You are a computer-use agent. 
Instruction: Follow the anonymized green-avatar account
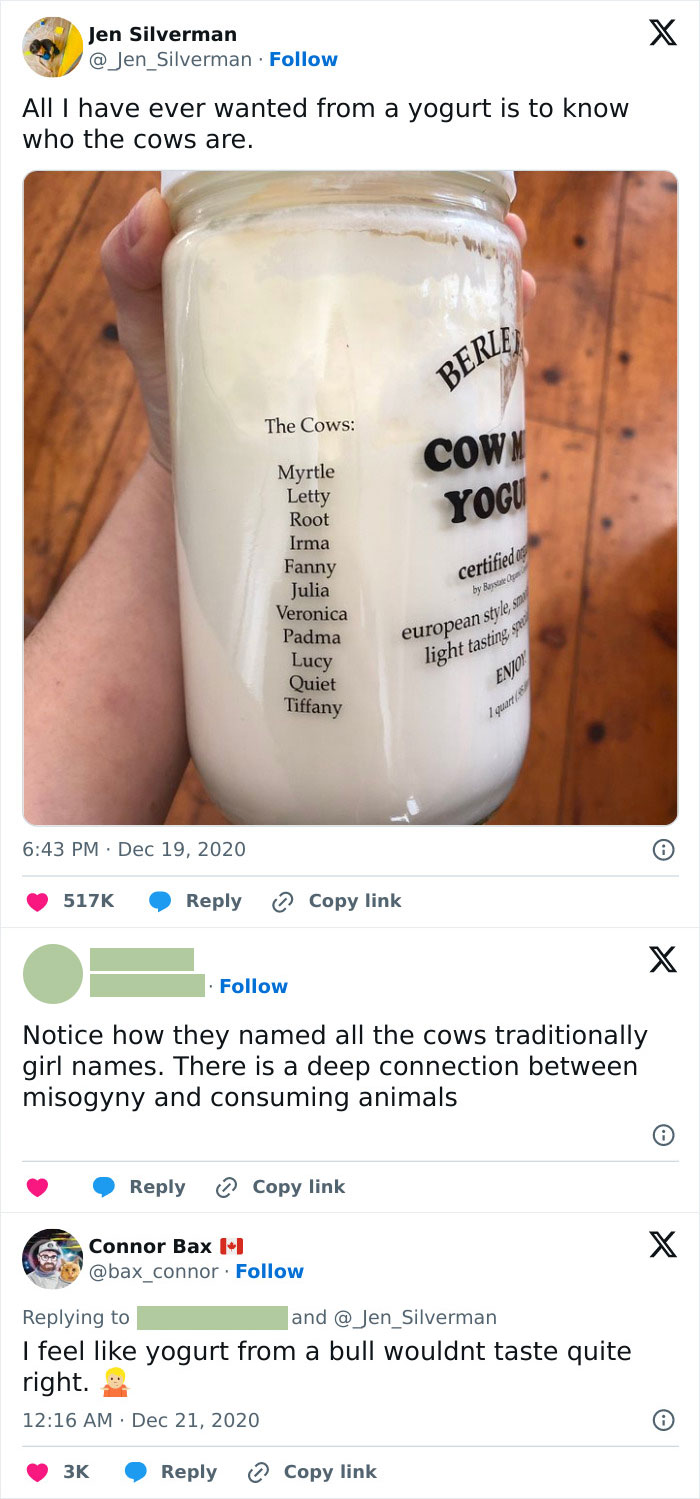tap(253, 986)
